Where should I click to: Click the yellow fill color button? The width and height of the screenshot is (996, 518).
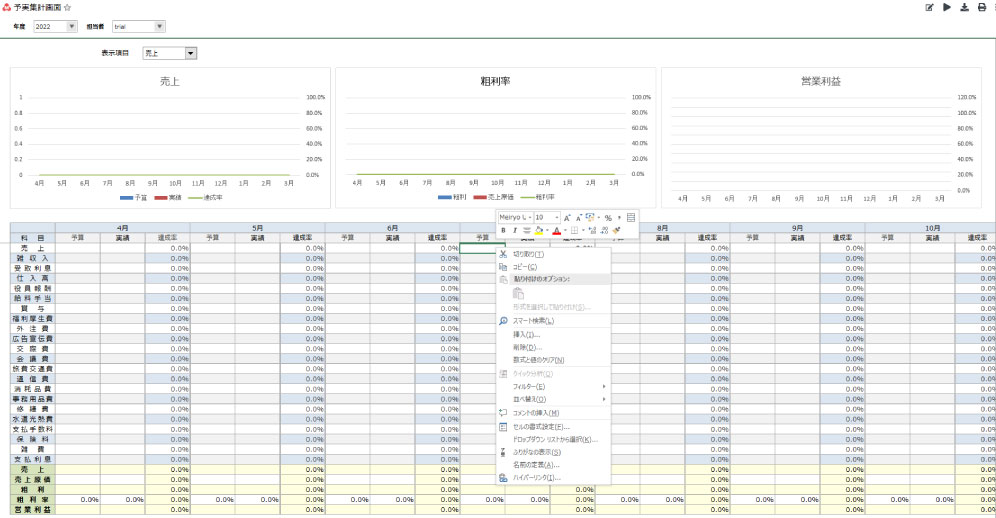(x=538, y=230)
